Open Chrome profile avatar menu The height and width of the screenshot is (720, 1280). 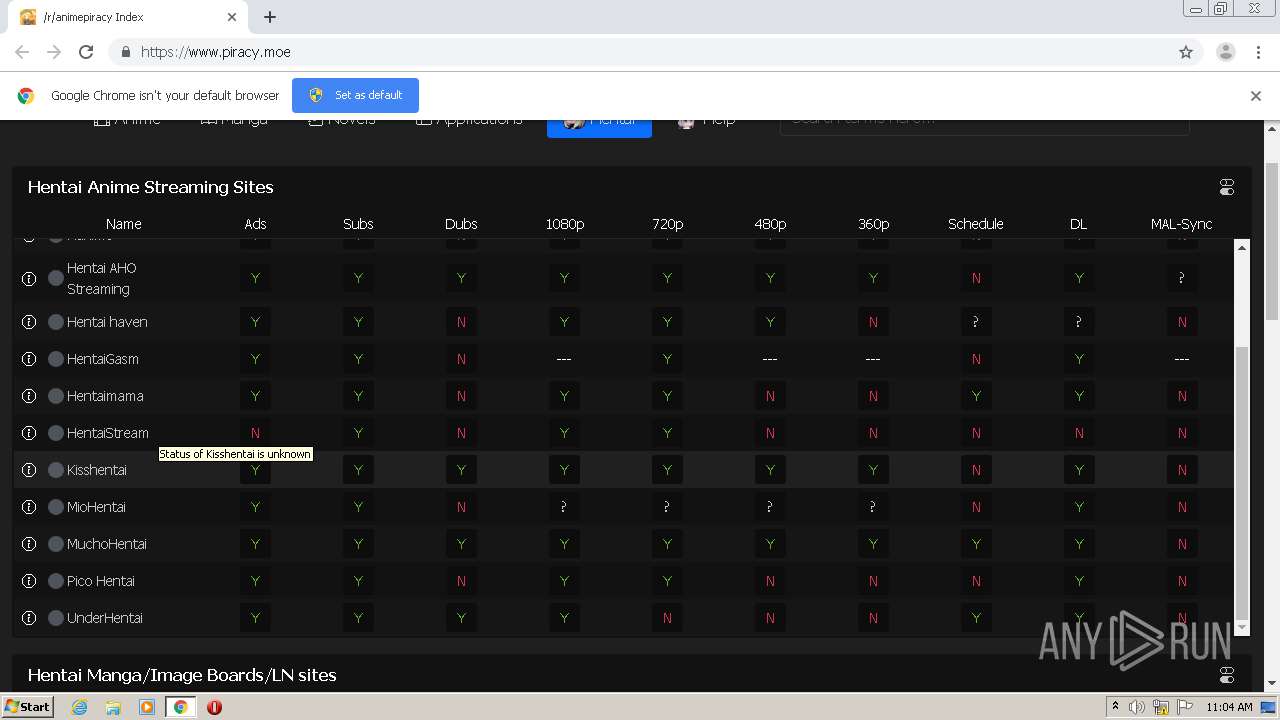(x=1225, y=52)
